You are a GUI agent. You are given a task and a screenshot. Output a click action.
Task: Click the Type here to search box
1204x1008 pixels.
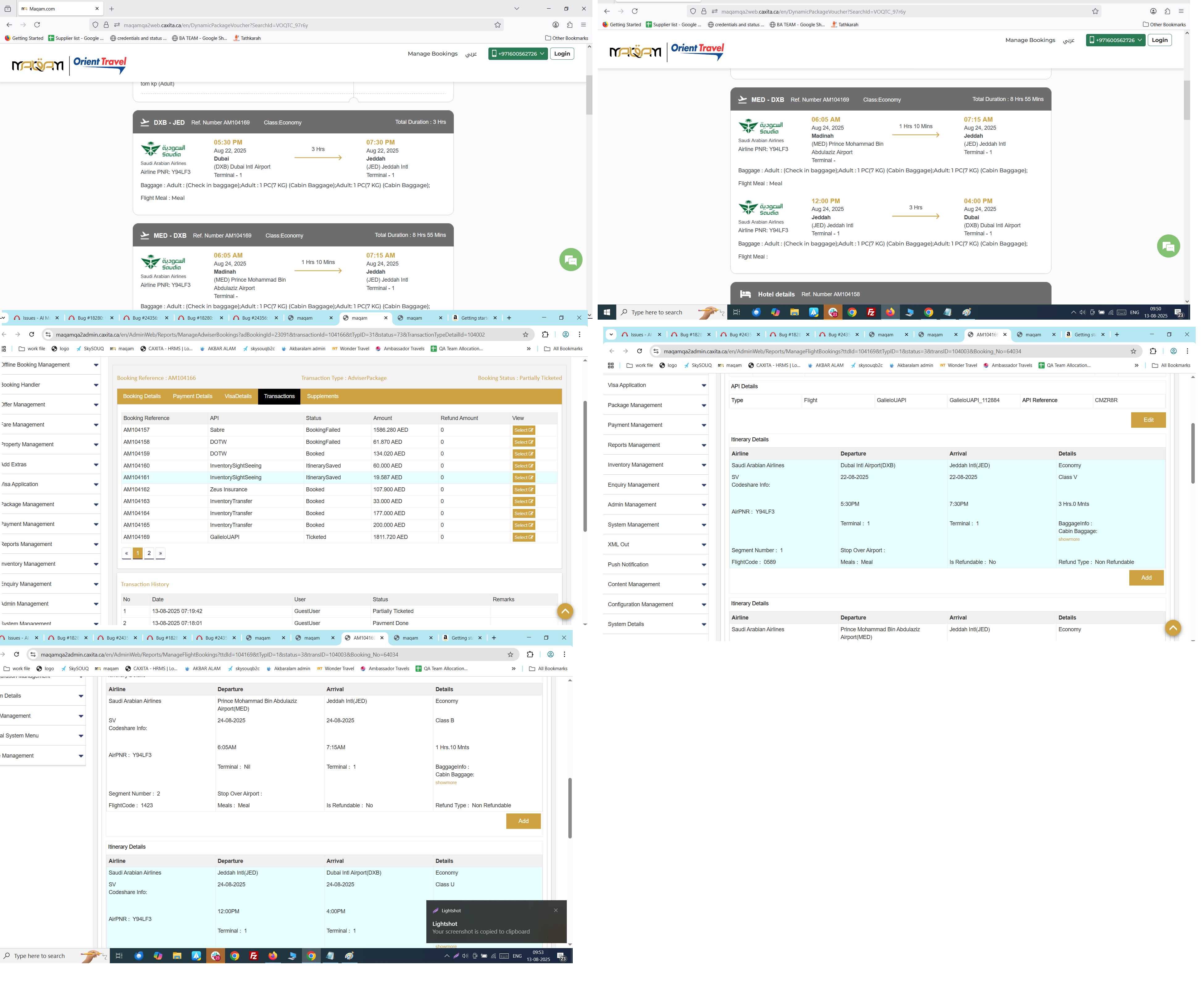pyautogui.click(x=656, y=313)
